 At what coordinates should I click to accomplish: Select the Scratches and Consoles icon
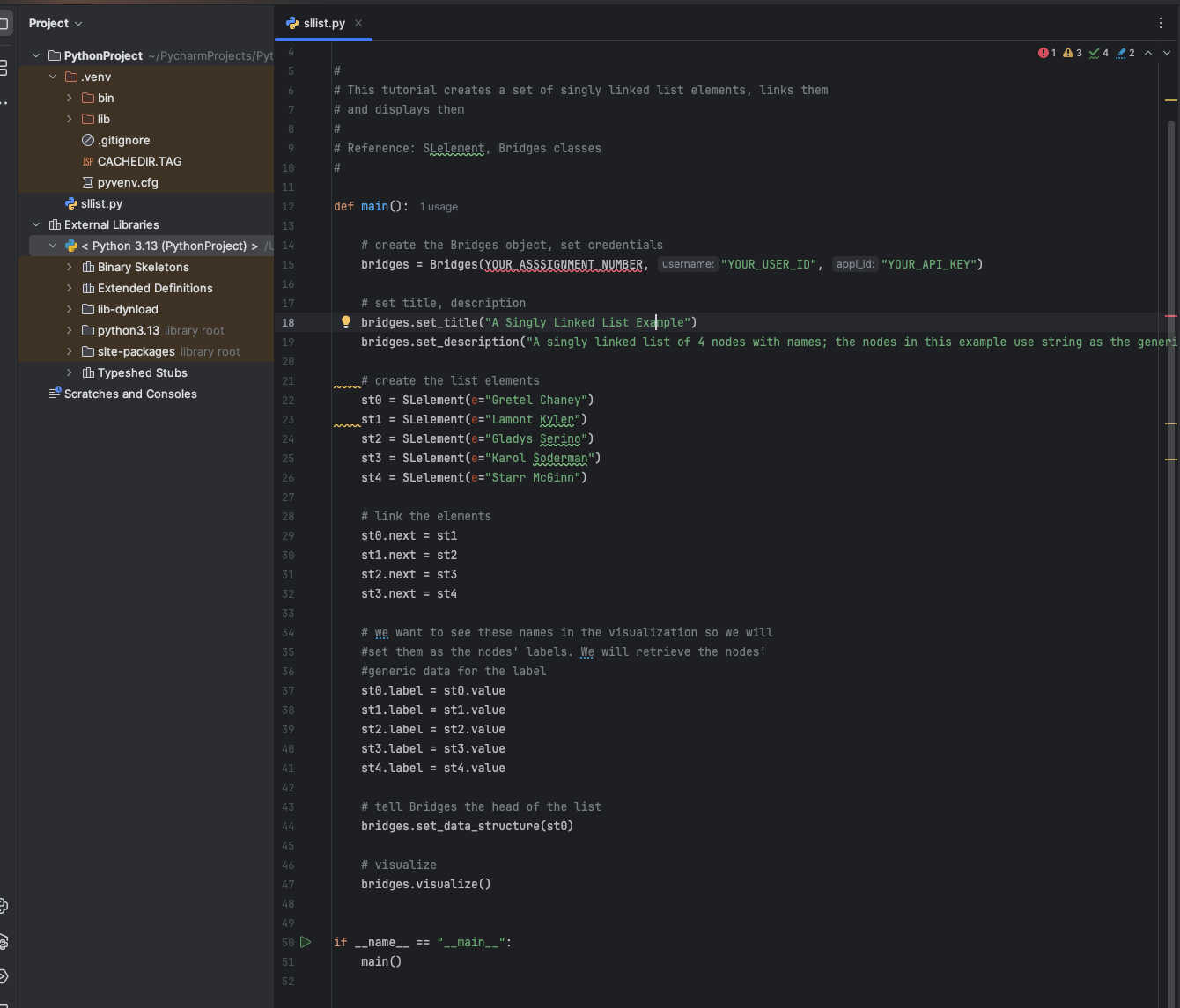pos(55,394)
